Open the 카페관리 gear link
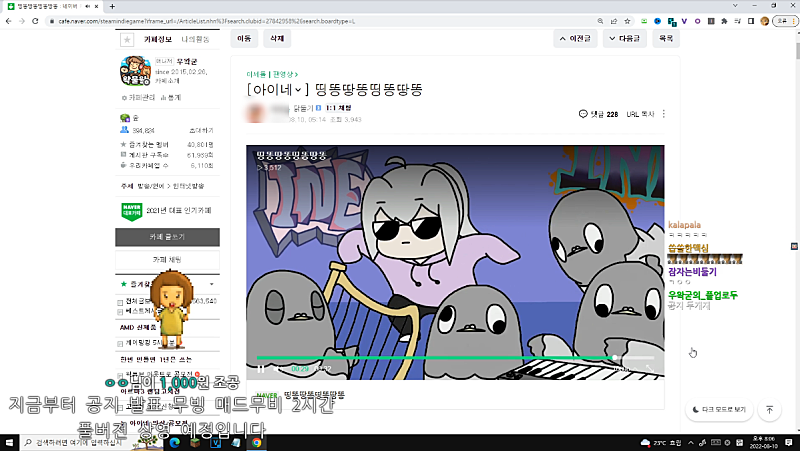 [x=138, y=97]
